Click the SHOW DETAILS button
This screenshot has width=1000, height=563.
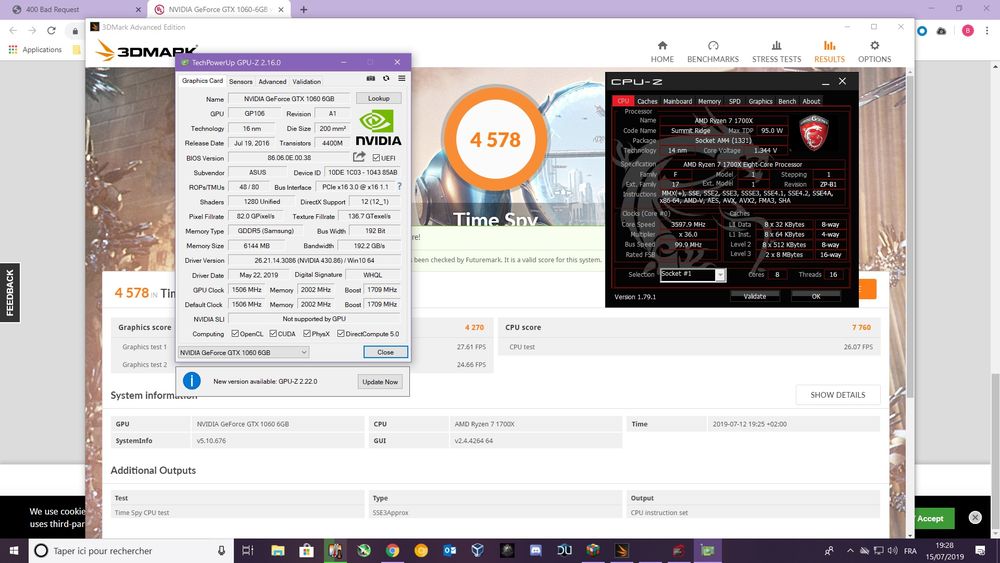(837, 395)
